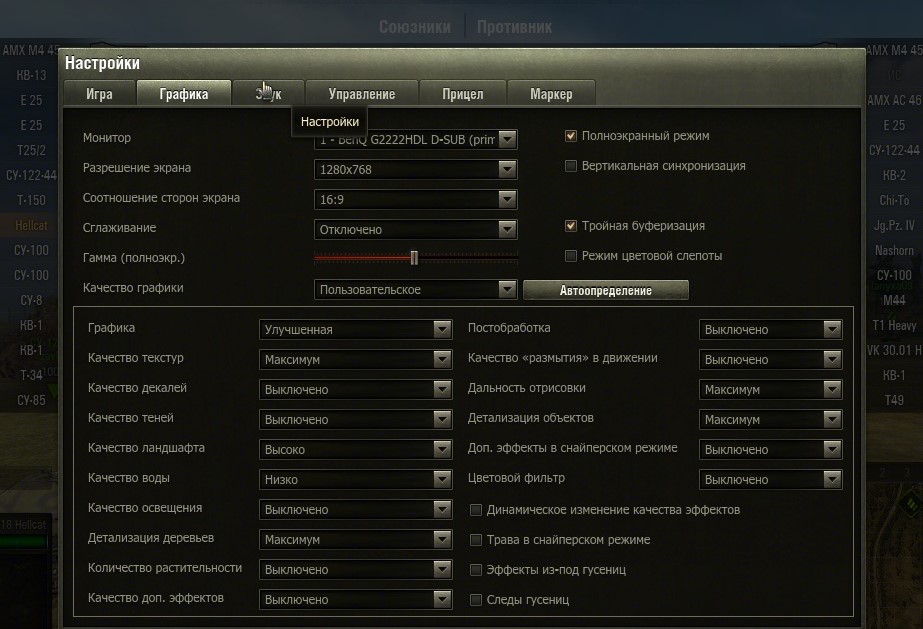Switch to the Управление tab
This screenshot has height=629, width=923.
361,94
